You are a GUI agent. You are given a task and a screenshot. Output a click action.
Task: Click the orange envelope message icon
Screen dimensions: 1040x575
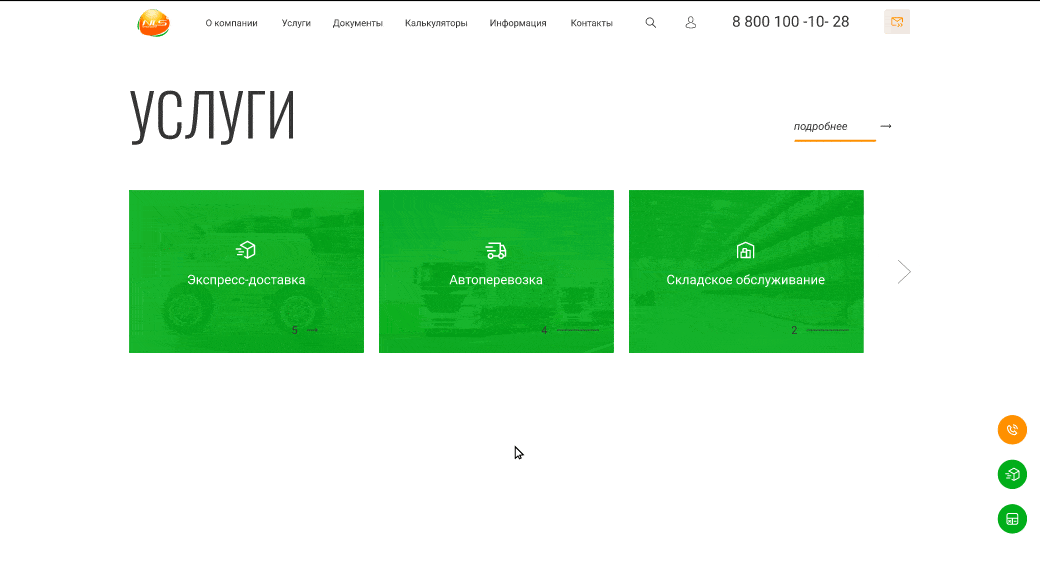point(897,22)
